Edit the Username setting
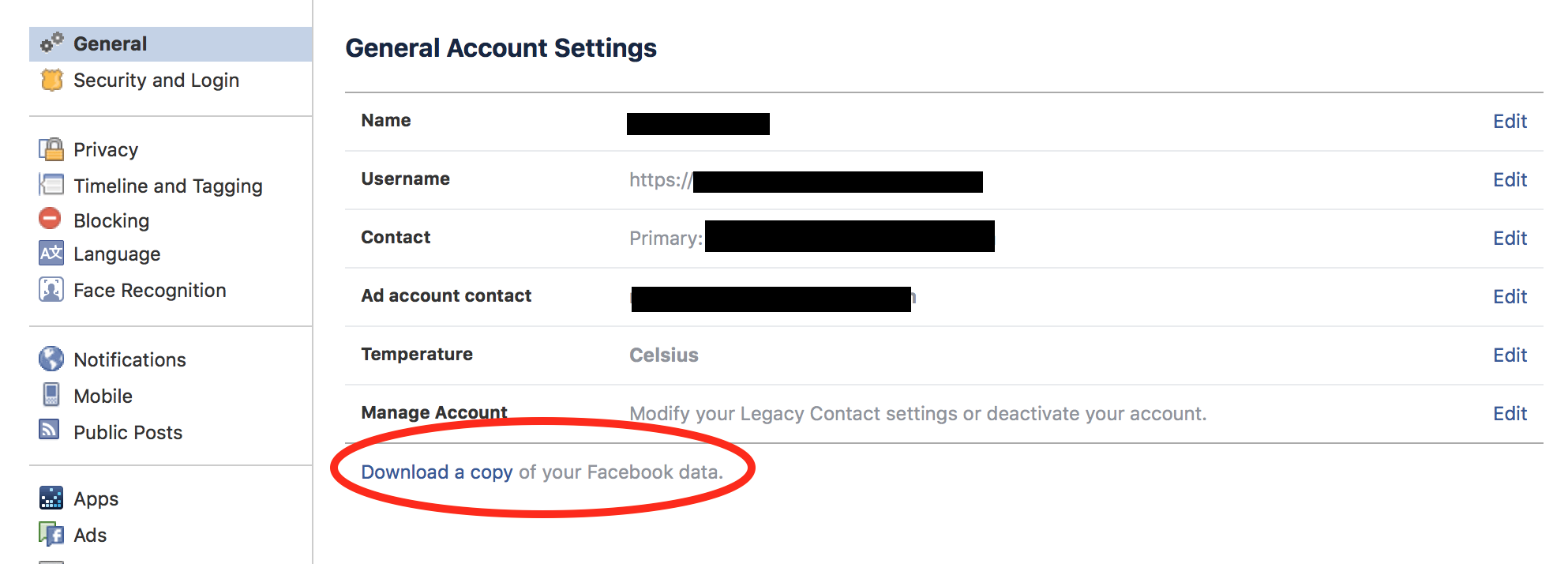The height and width of the screenshot is (564, 1568). click(1510, 180)
